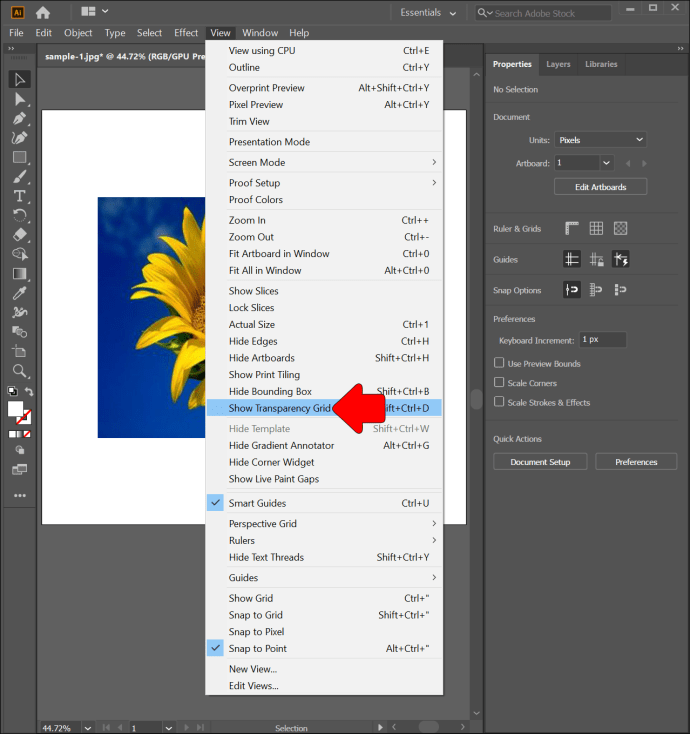The width and height of the screenshot is (690, 734).
Task: Check the Scale Corners option
Action: point(500,383)
